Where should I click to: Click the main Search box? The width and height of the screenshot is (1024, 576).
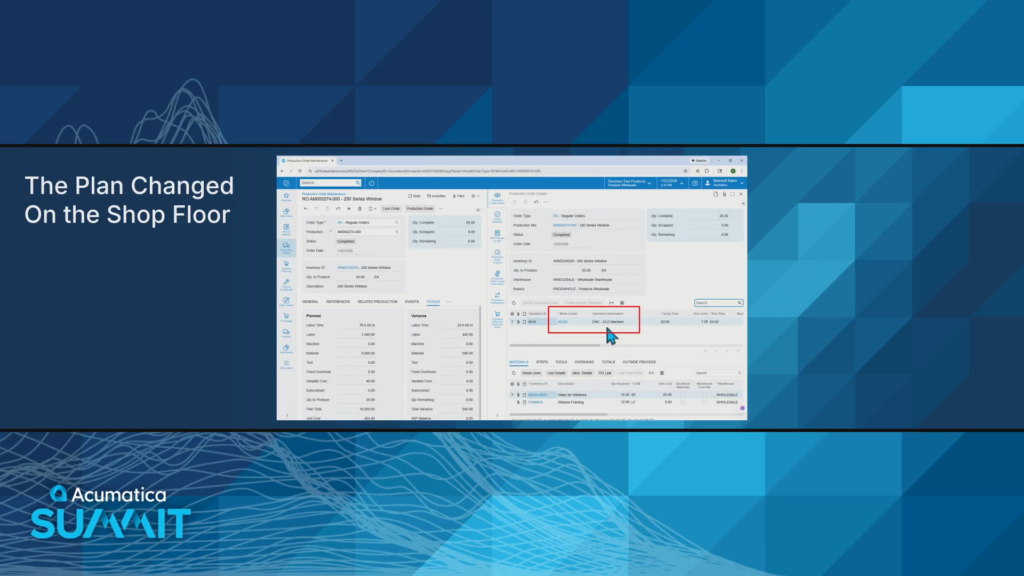click(x=330, y=183)
